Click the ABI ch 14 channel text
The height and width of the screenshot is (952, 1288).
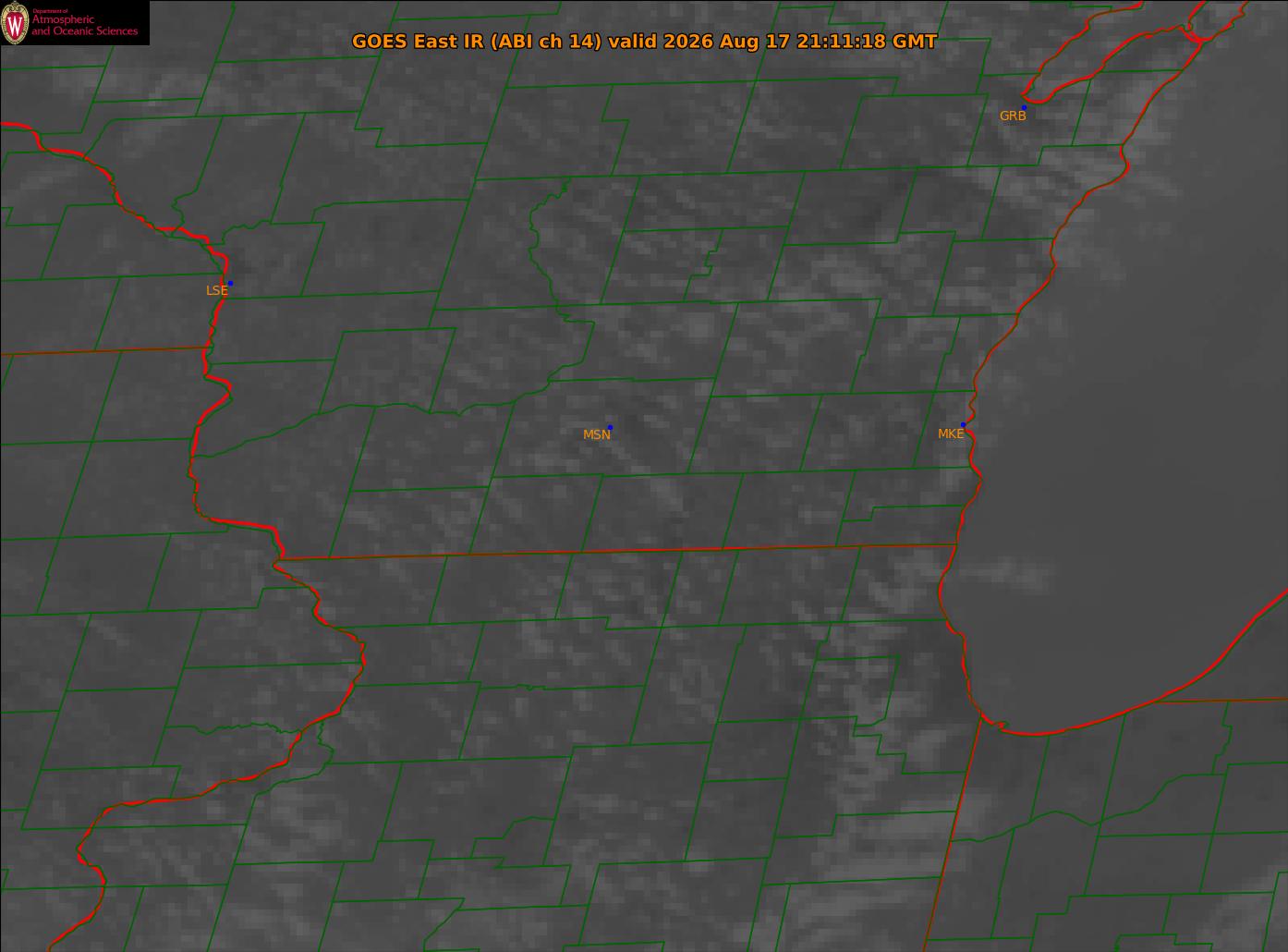pyautogui.click(x=546, y=42)
